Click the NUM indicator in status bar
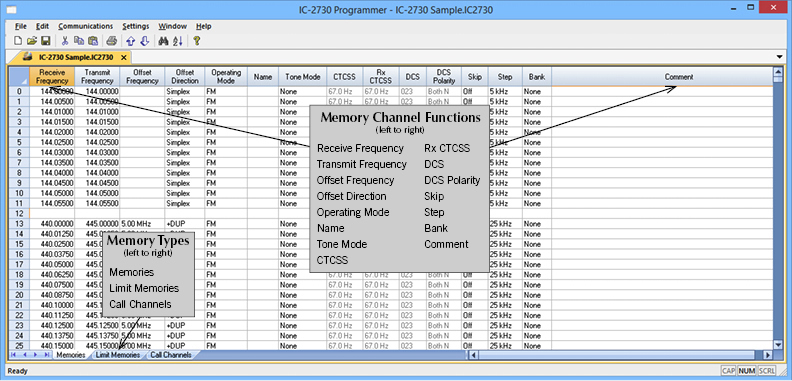This screenshot has height=381, width=792. pos(747,371)
